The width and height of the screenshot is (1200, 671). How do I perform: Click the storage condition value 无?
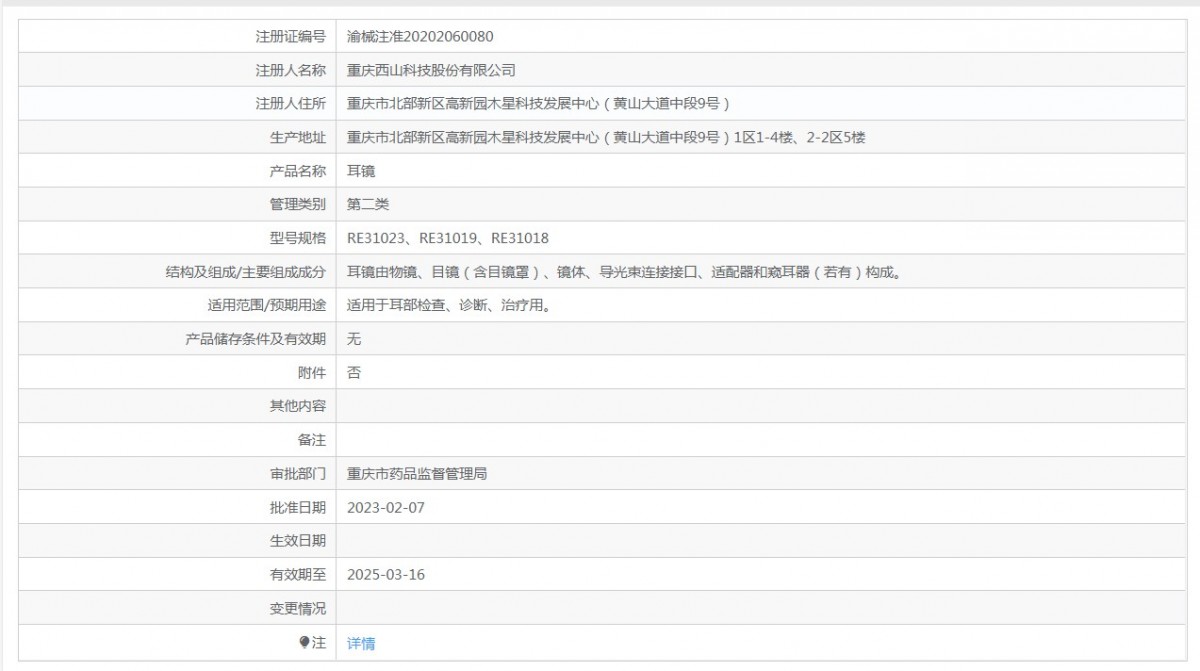(x=354, y=339)
